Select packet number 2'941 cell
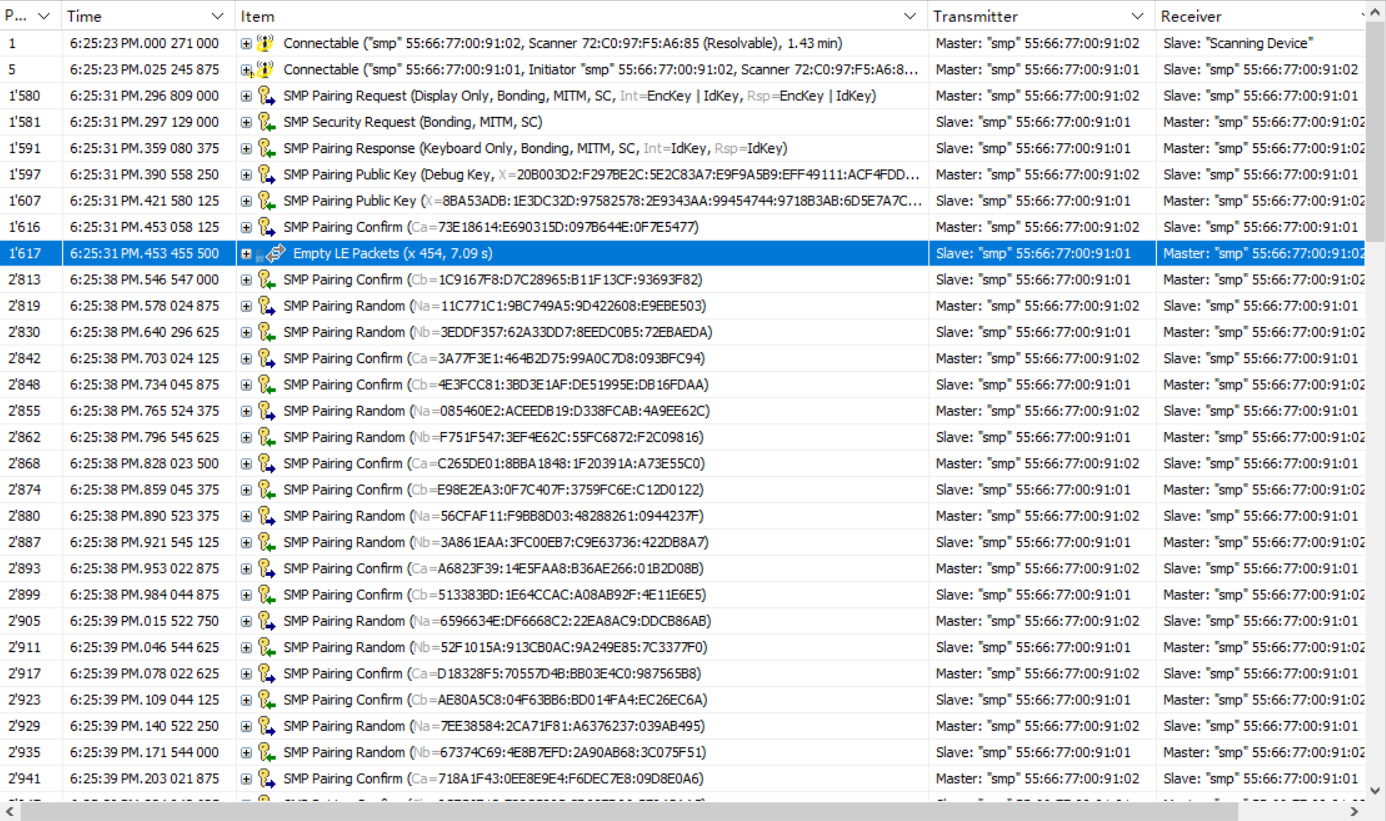This screenshot has height=821, width=1386. point(31,779)
